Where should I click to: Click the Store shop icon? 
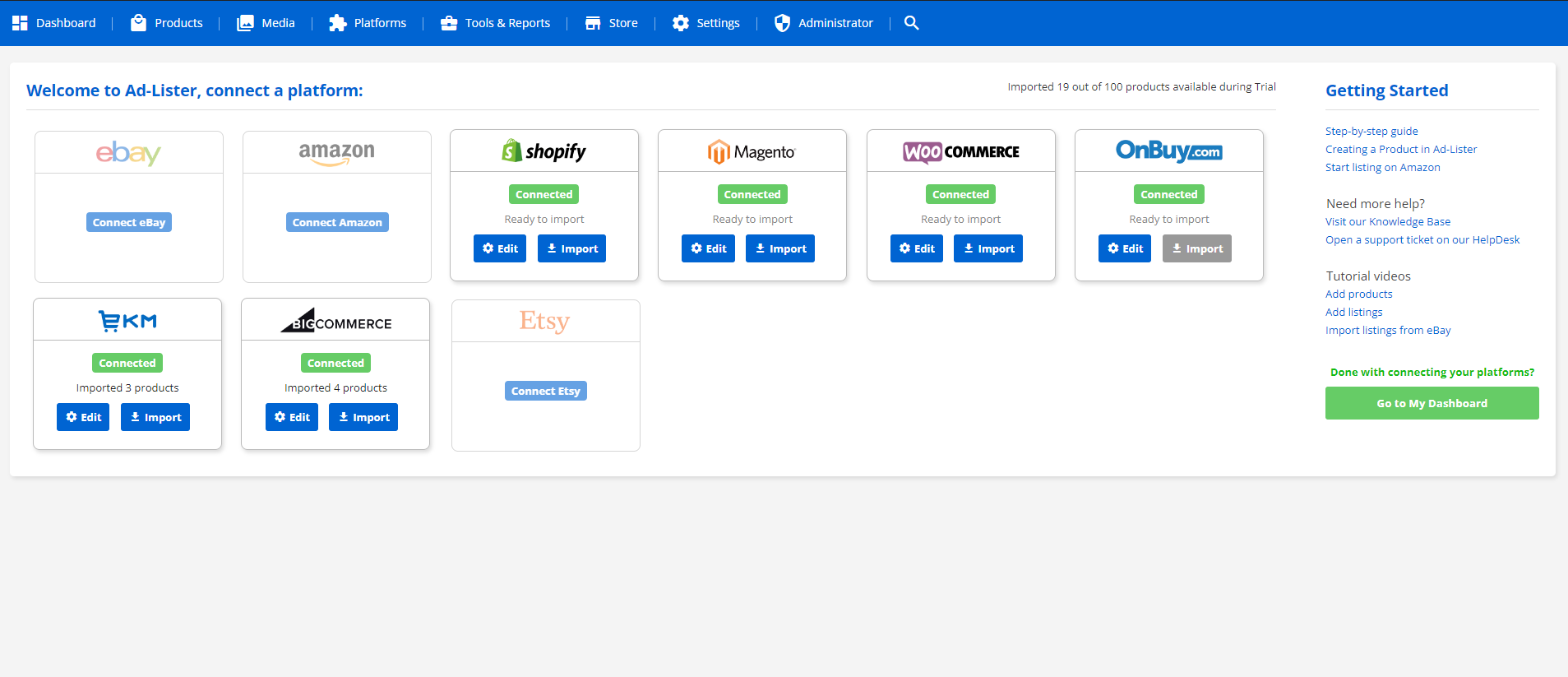(593, 23)
